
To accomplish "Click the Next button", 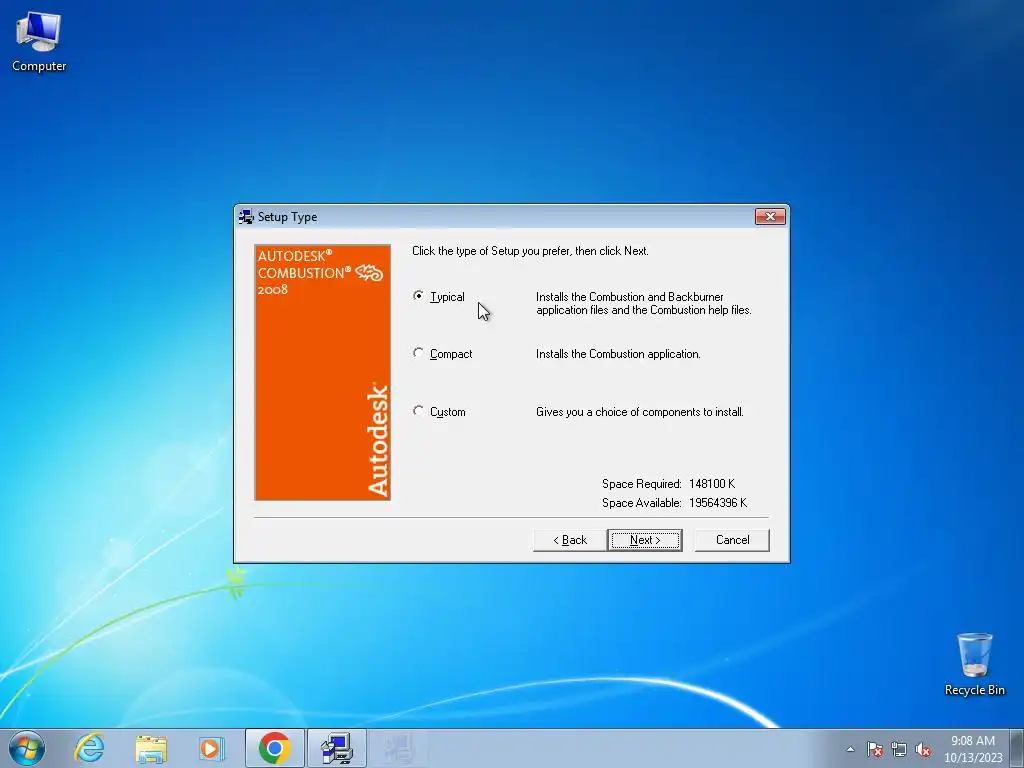I will pyautogui.click(x=645, y=540).
